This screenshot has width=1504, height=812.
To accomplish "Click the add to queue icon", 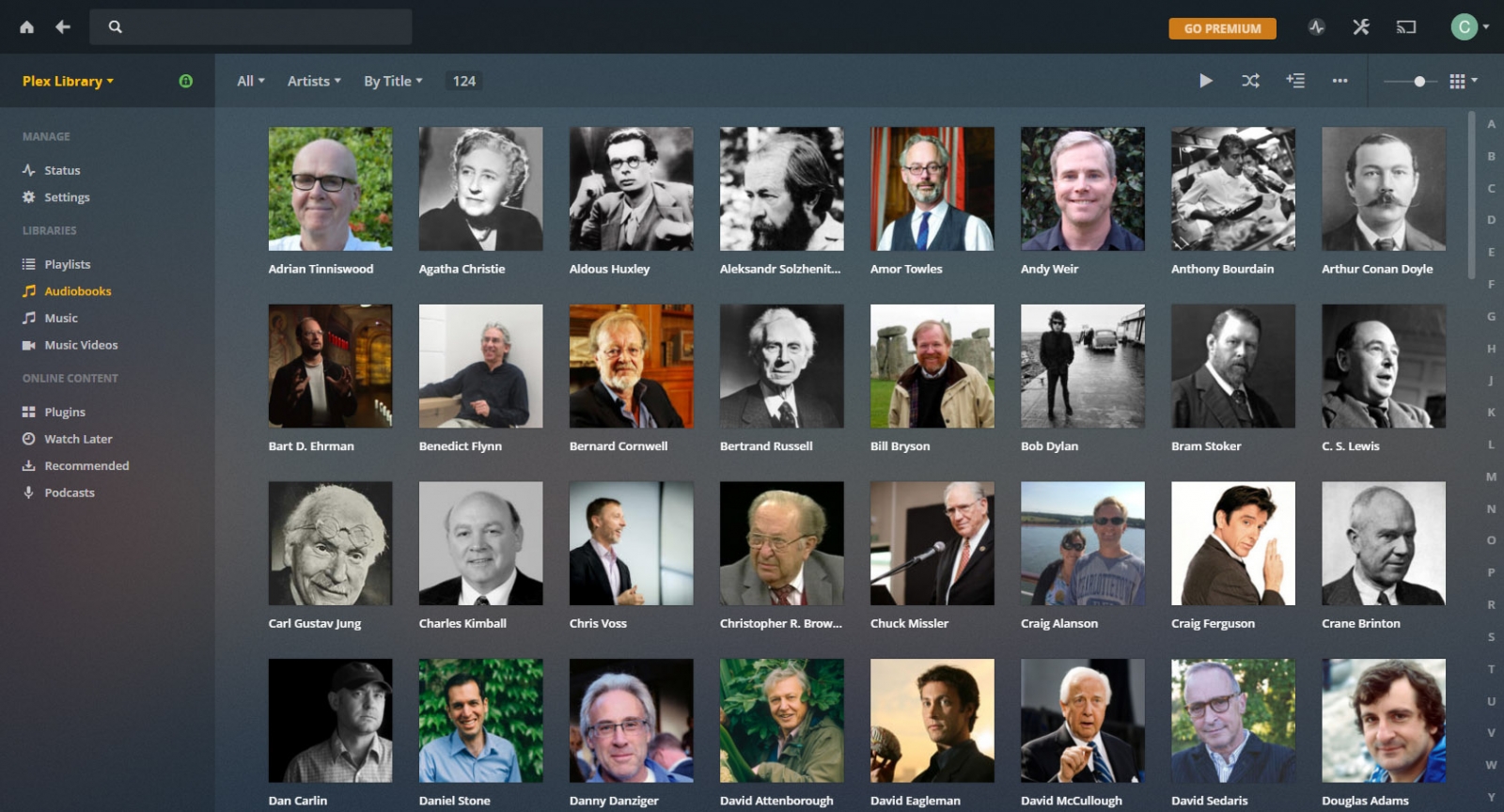I will [1295, 81].
